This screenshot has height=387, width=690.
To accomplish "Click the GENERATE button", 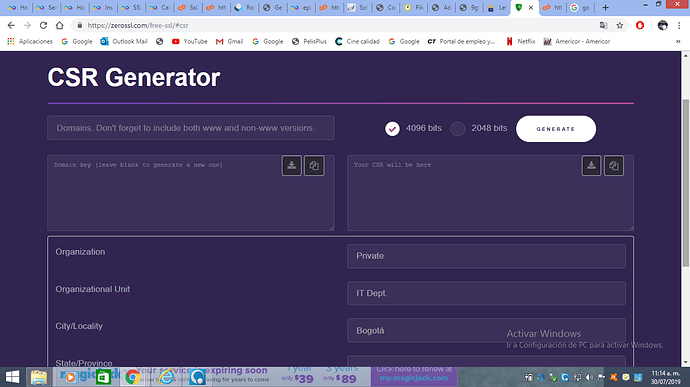I will coord(556,129).
